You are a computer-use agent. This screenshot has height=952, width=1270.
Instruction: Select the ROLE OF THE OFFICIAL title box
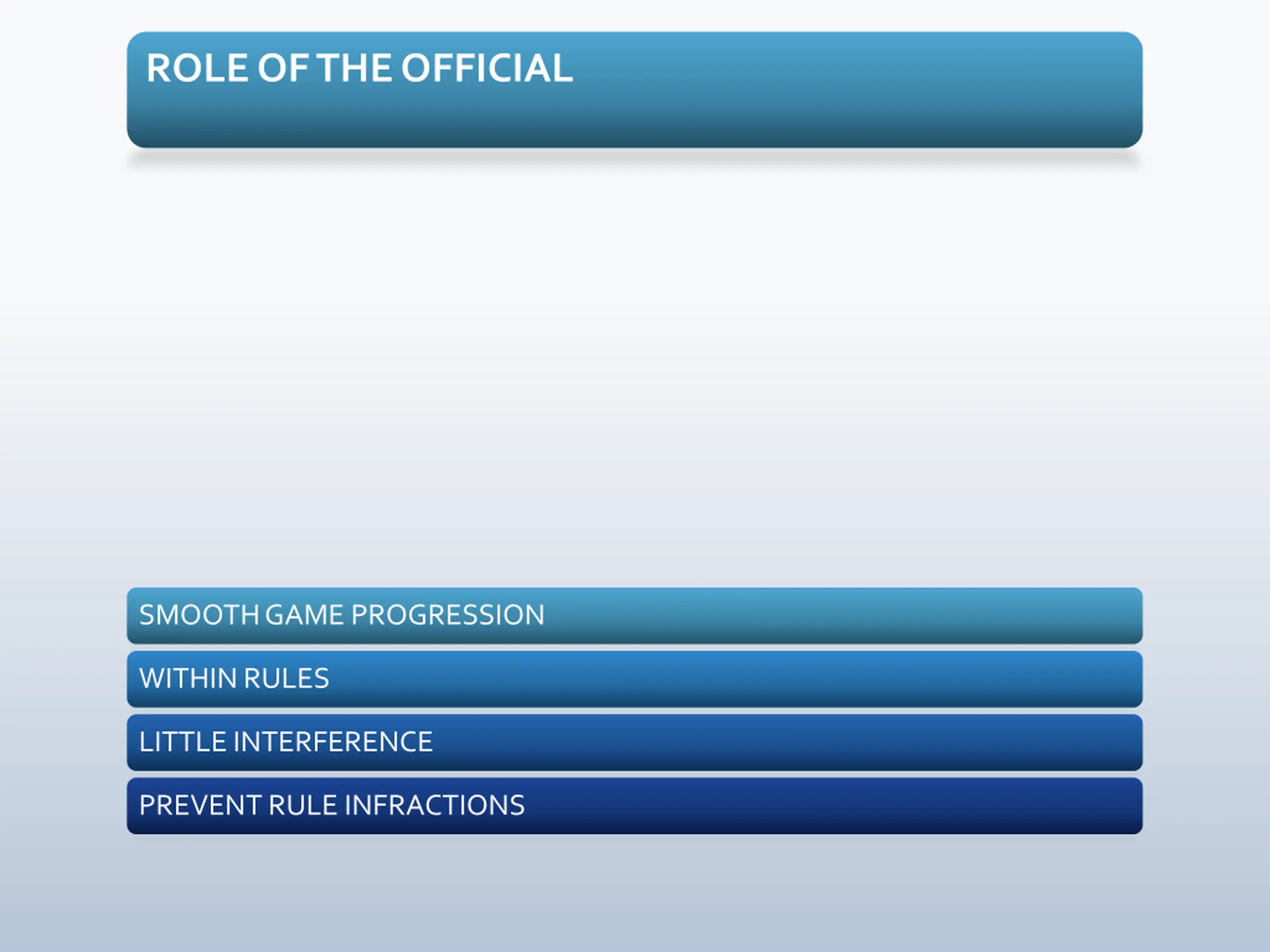[x=635, y=90]
